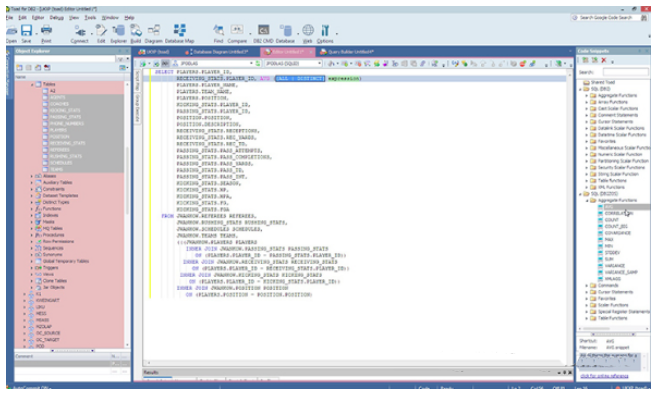Click the online reference link
This screenshot has width=657, height=395.
coord(604,376)
